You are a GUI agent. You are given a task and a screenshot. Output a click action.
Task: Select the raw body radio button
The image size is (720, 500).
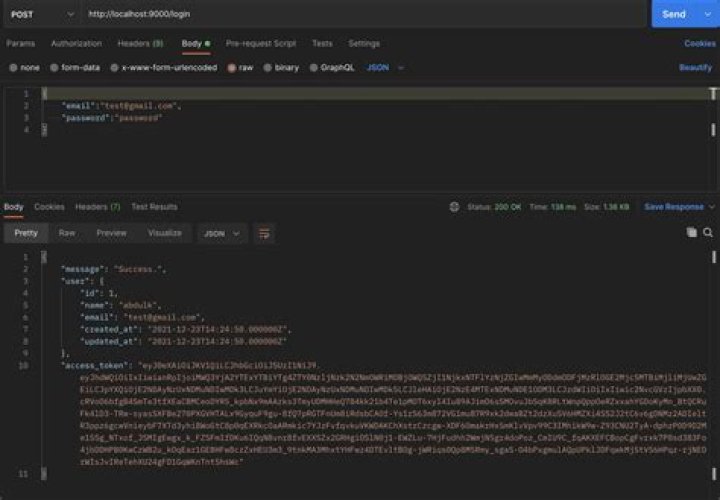[x=231, y=68]
